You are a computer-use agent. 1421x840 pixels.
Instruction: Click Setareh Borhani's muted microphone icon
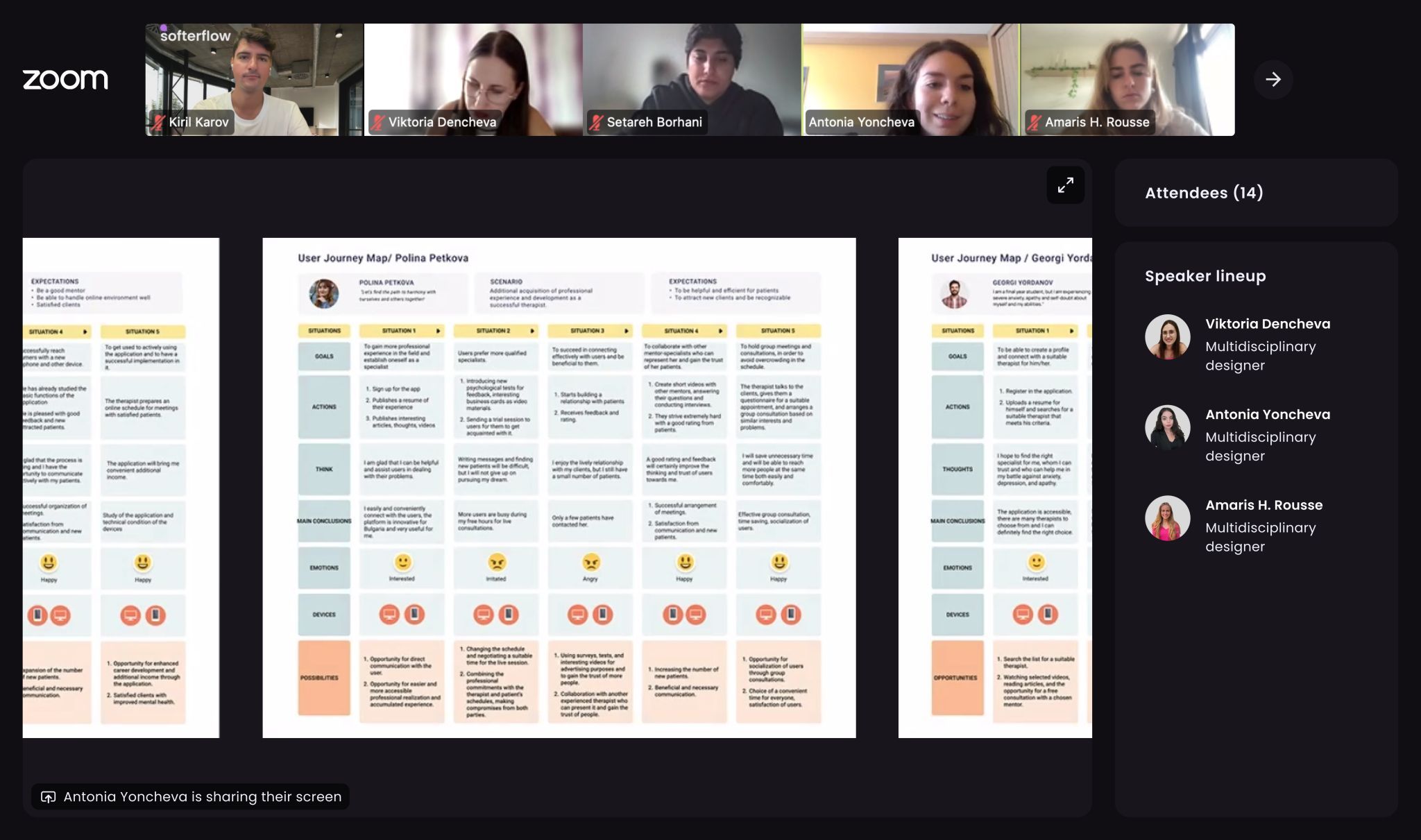coord(596,123)
